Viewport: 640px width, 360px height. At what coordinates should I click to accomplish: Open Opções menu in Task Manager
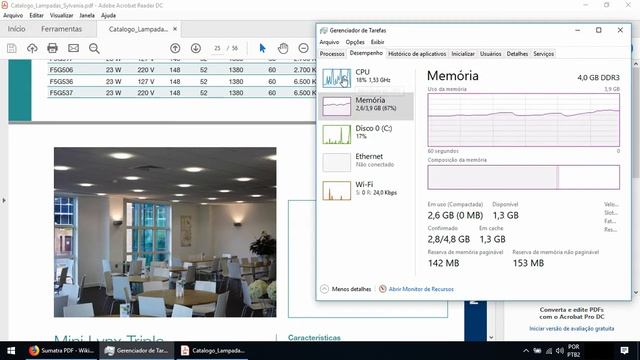[355, 42]
